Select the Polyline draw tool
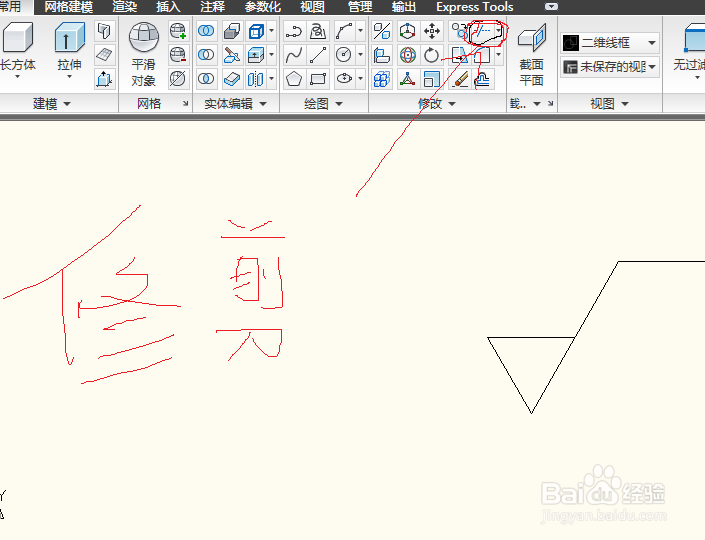Screen dimensions: 705x540 pos(294,31)
